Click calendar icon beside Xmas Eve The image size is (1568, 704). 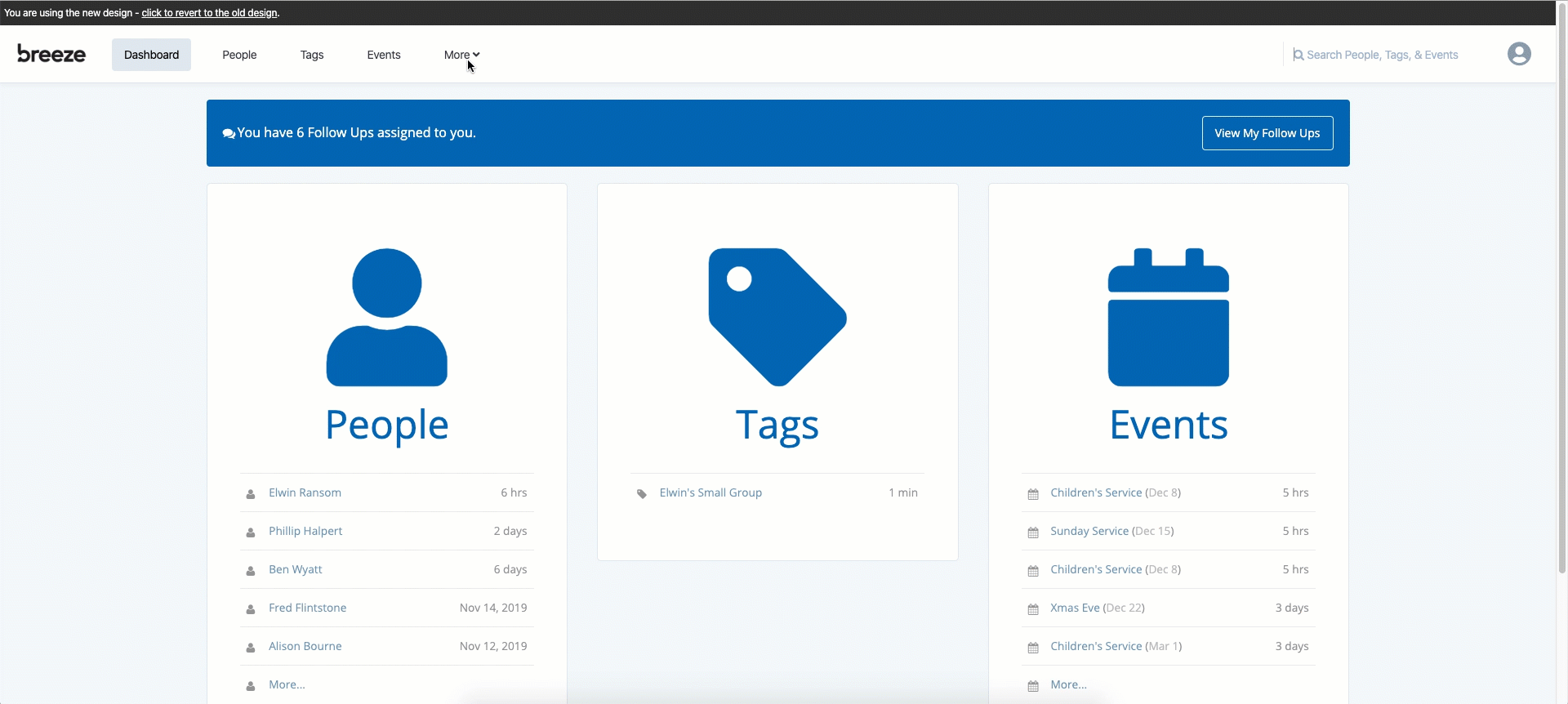(x=1033, y=609)
